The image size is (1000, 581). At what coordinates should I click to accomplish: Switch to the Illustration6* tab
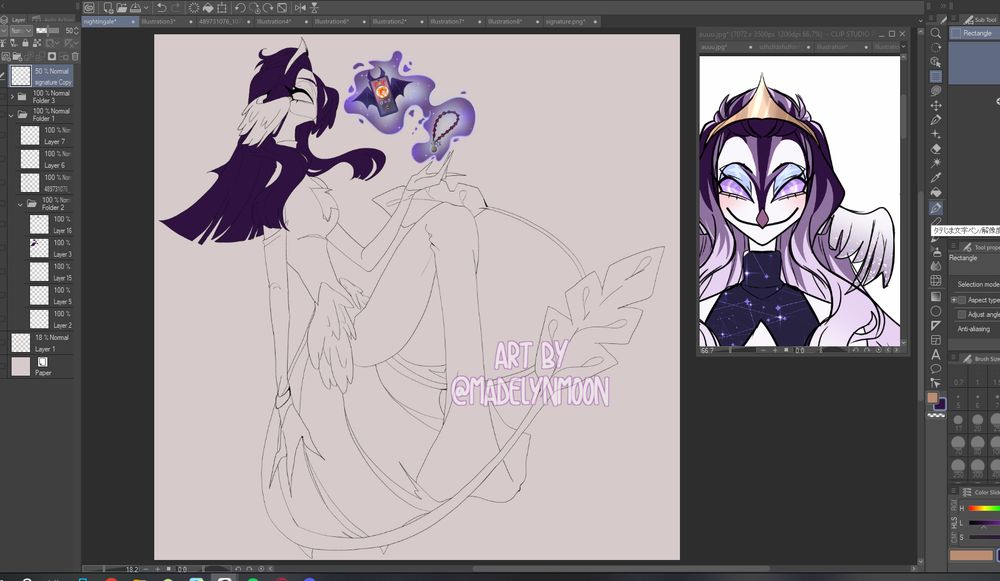pyautogui.click(x=341, y=22)
